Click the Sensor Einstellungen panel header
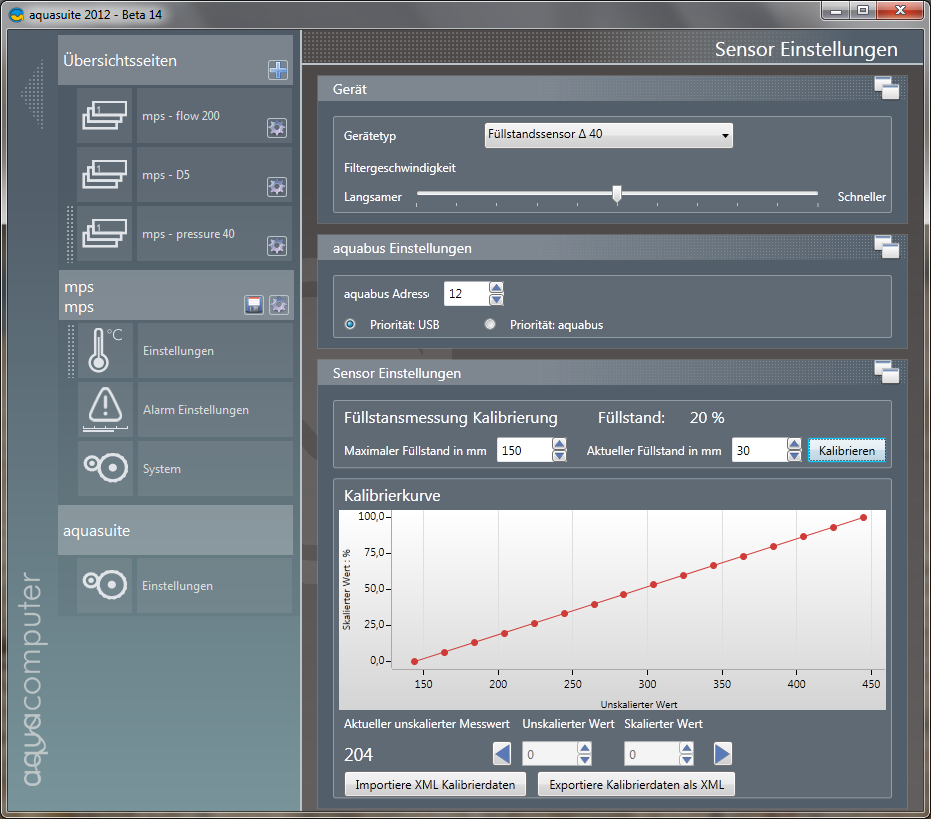Image resolution: width=931 pixels, height=819 pixels. 612,373
